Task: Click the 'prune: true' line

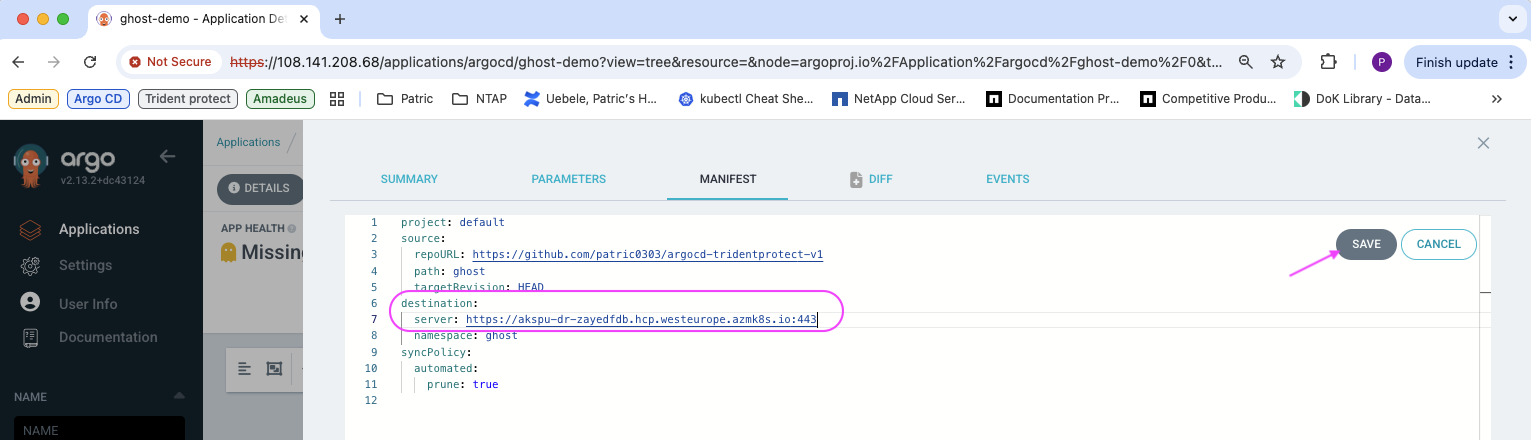Action: coord(462,384)
